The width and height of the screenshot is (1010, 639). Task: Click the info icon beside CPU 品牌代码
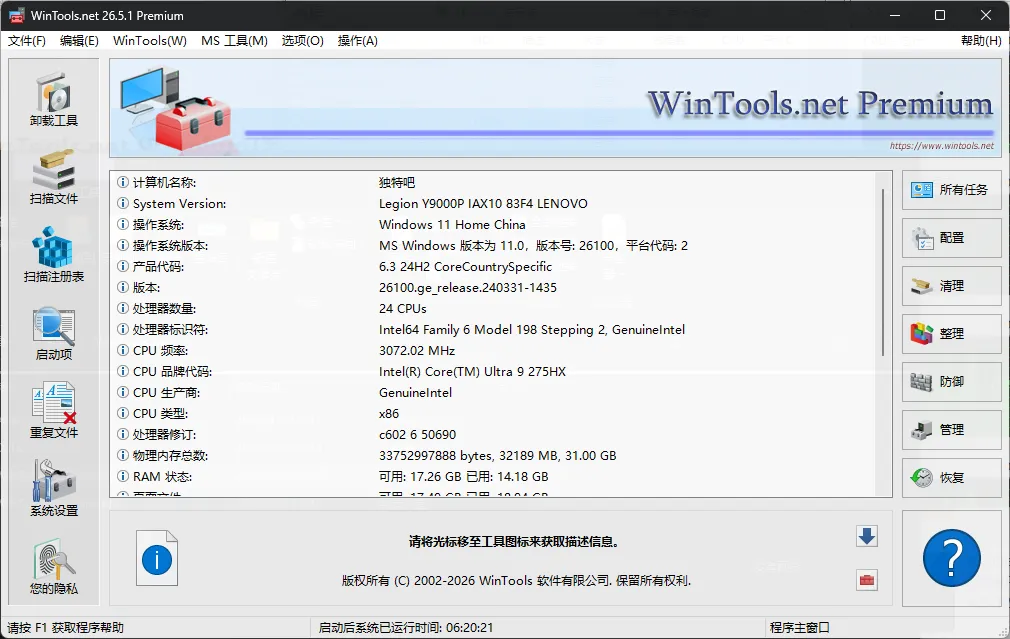(x=122, y=372)
